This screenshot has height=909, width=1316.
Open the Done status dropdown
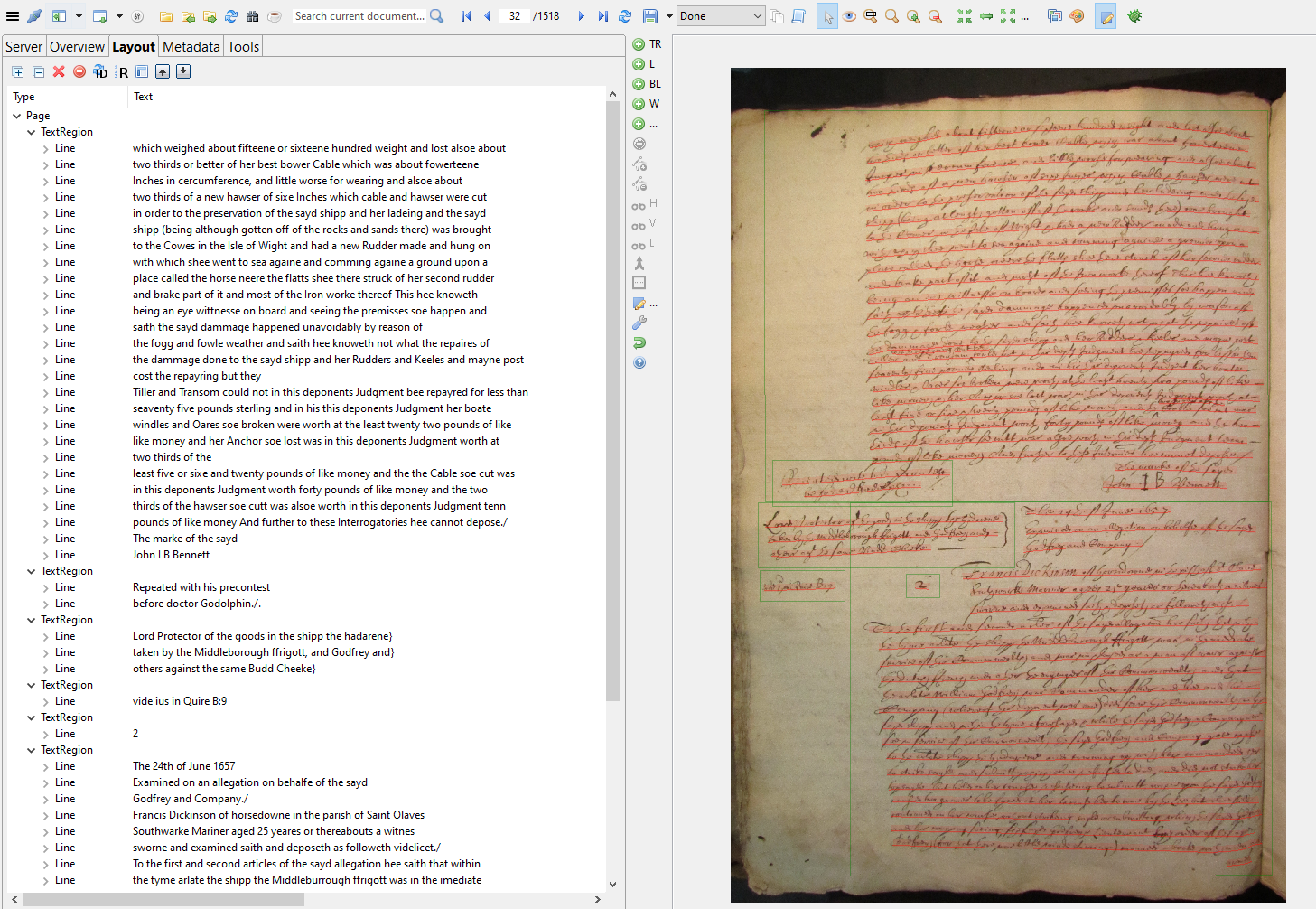click(x=721, y=16)
